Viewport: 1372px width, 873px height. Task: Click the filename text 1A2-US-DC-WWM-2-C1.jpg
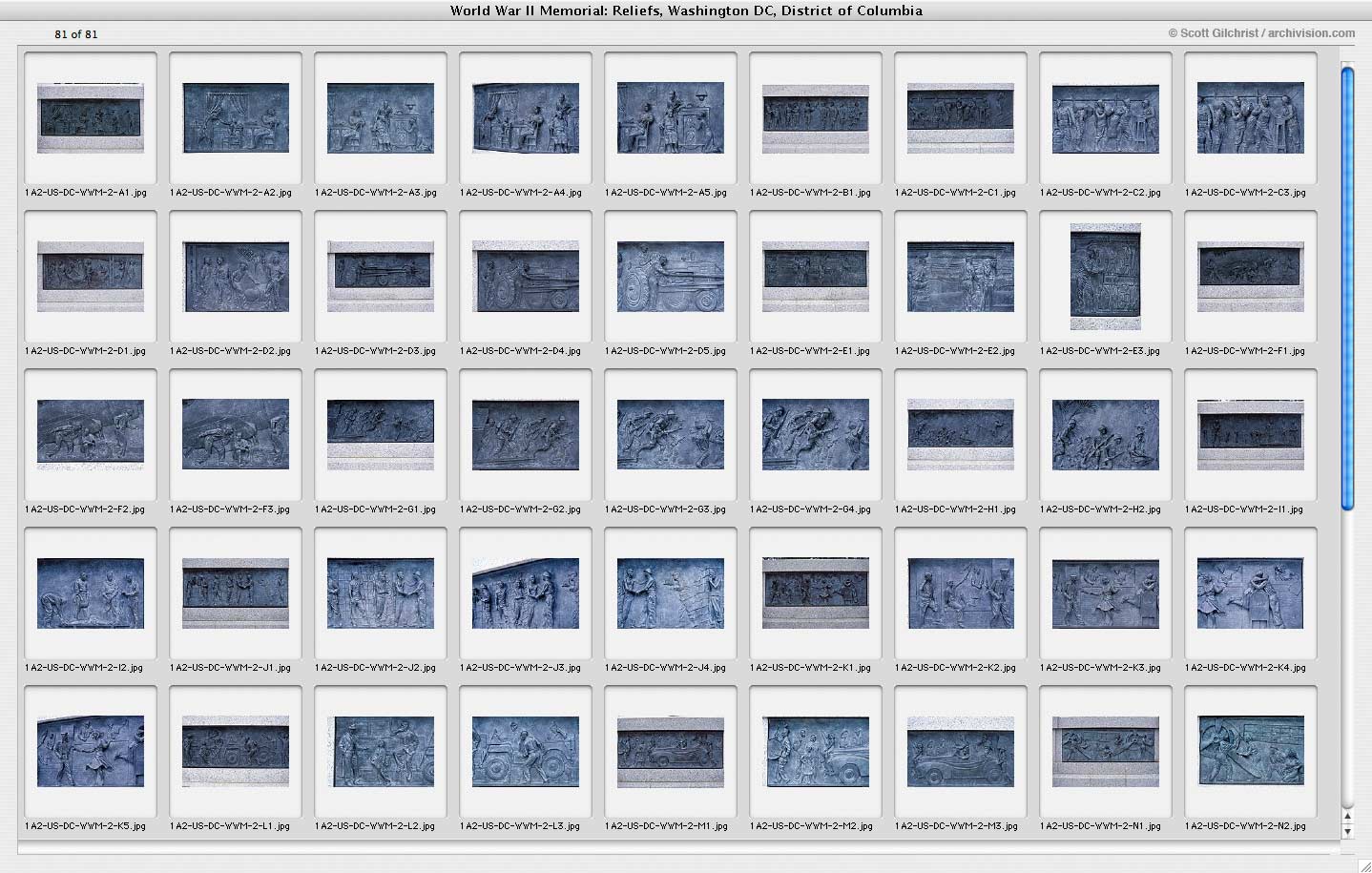pos(955,193)
